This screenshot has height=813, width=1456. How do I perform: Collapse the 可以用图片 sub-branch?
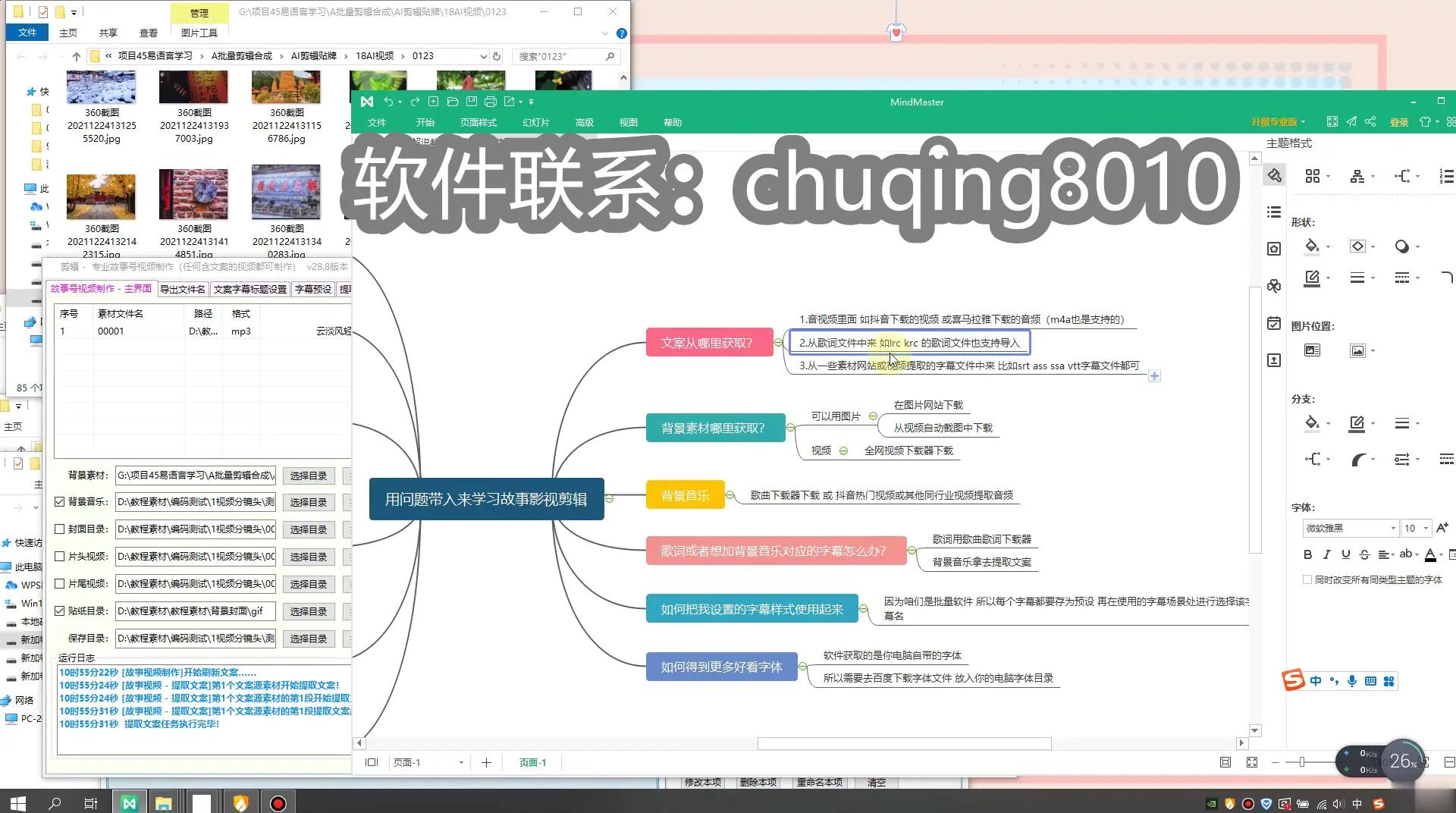click(x=874, y=416)
